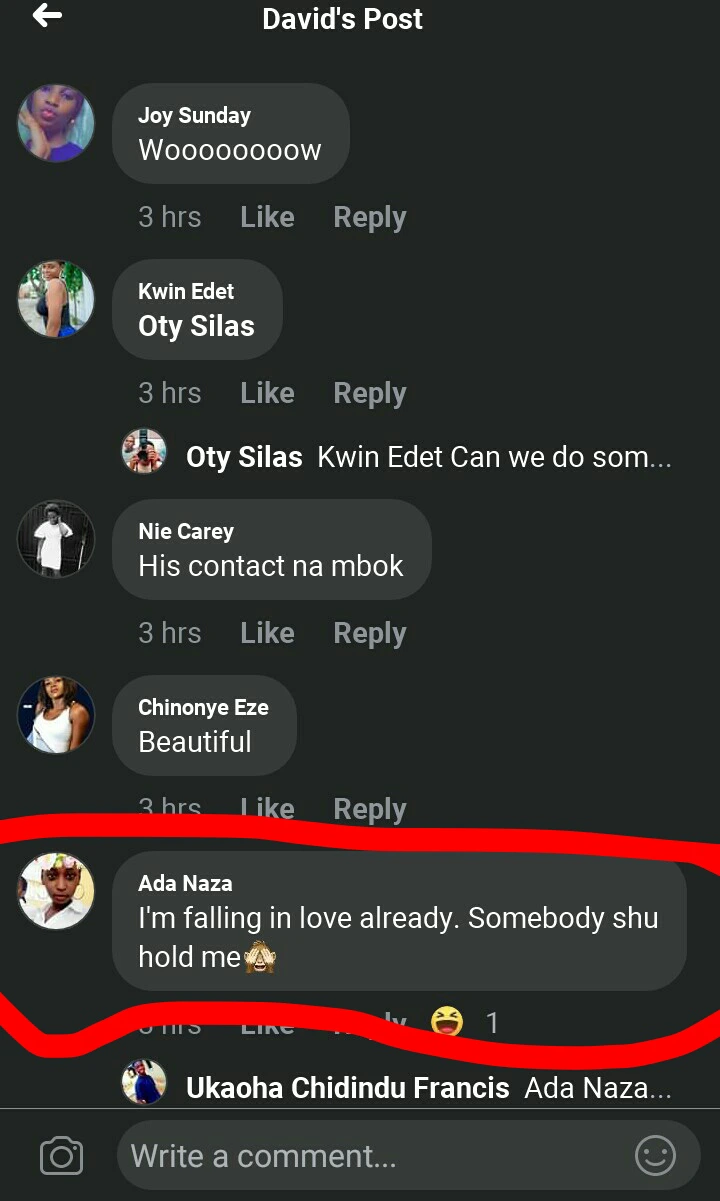Open the tagged Oty Silas profile link
The height and width of the screenshot is (1201, 720).
[196, 326]
